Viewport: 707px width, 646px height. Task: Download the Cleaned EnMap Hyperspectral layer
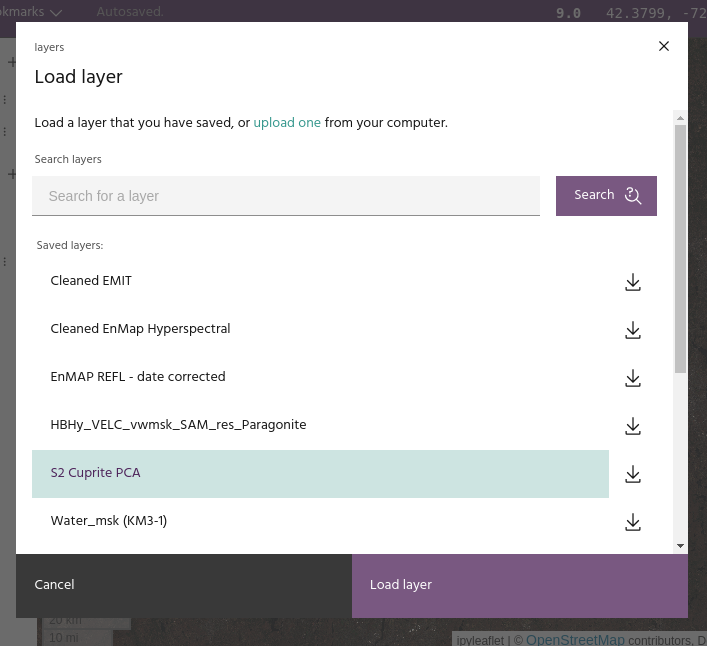pyautogui.click(x=632, y=330)
